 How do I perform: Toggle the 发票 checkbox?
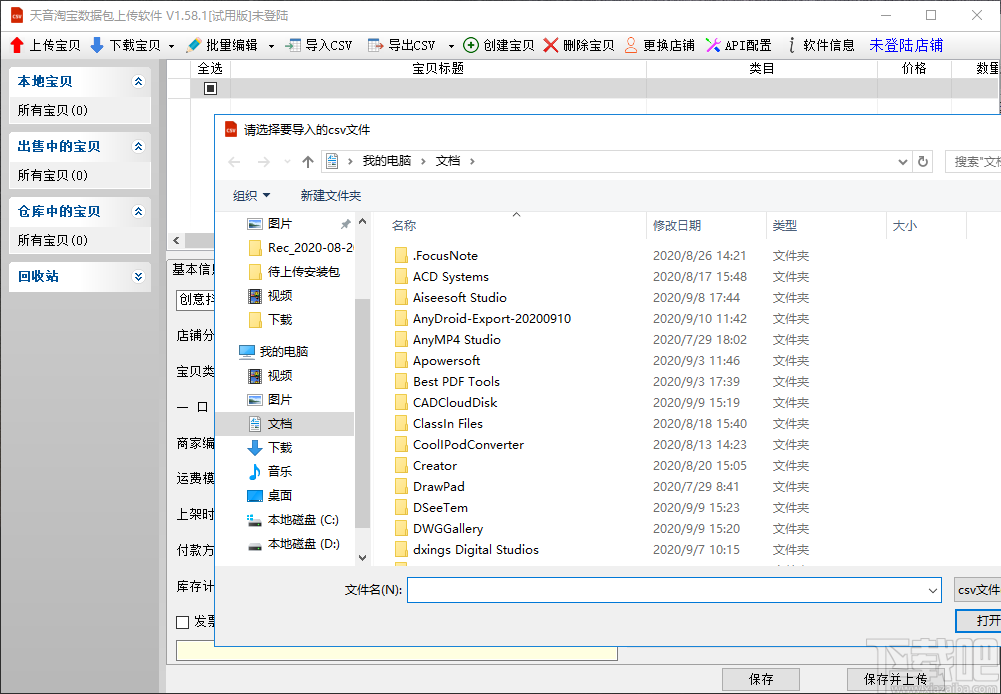pyautogui.click(x=183, y=622)
